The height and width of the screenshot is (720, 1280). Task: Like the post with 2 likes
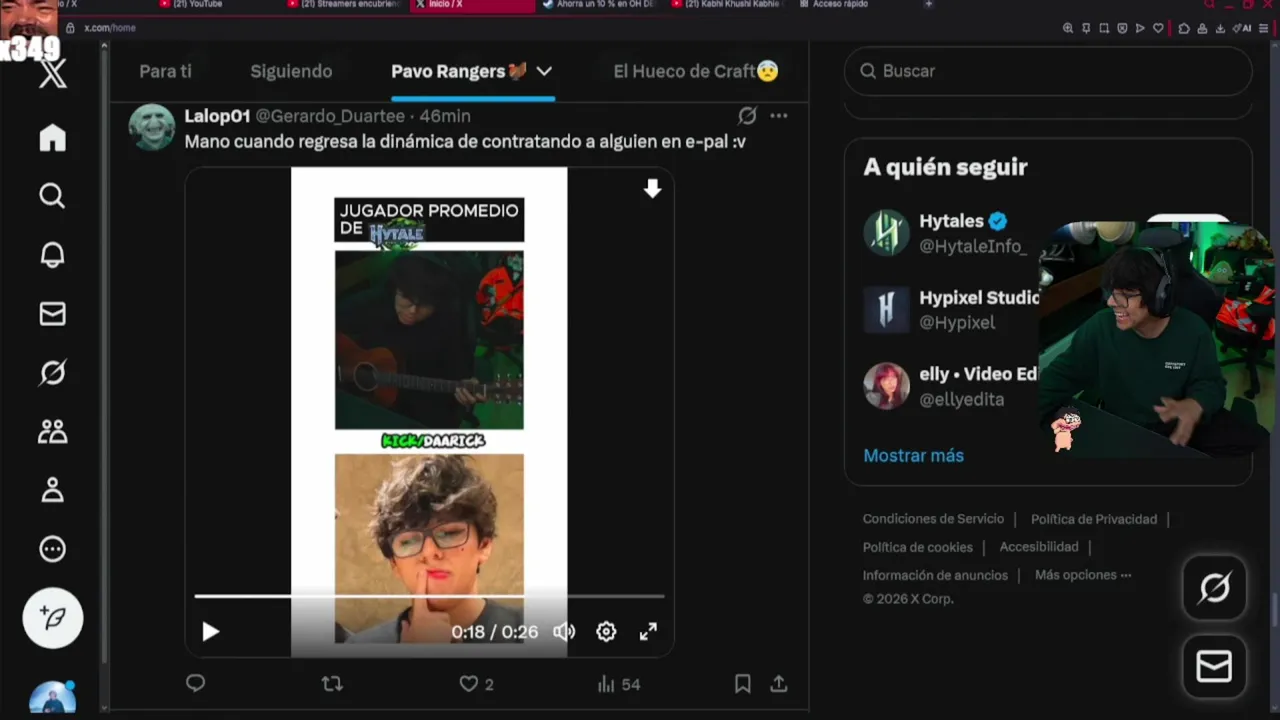pyautogui.click(x=476, y=684)
